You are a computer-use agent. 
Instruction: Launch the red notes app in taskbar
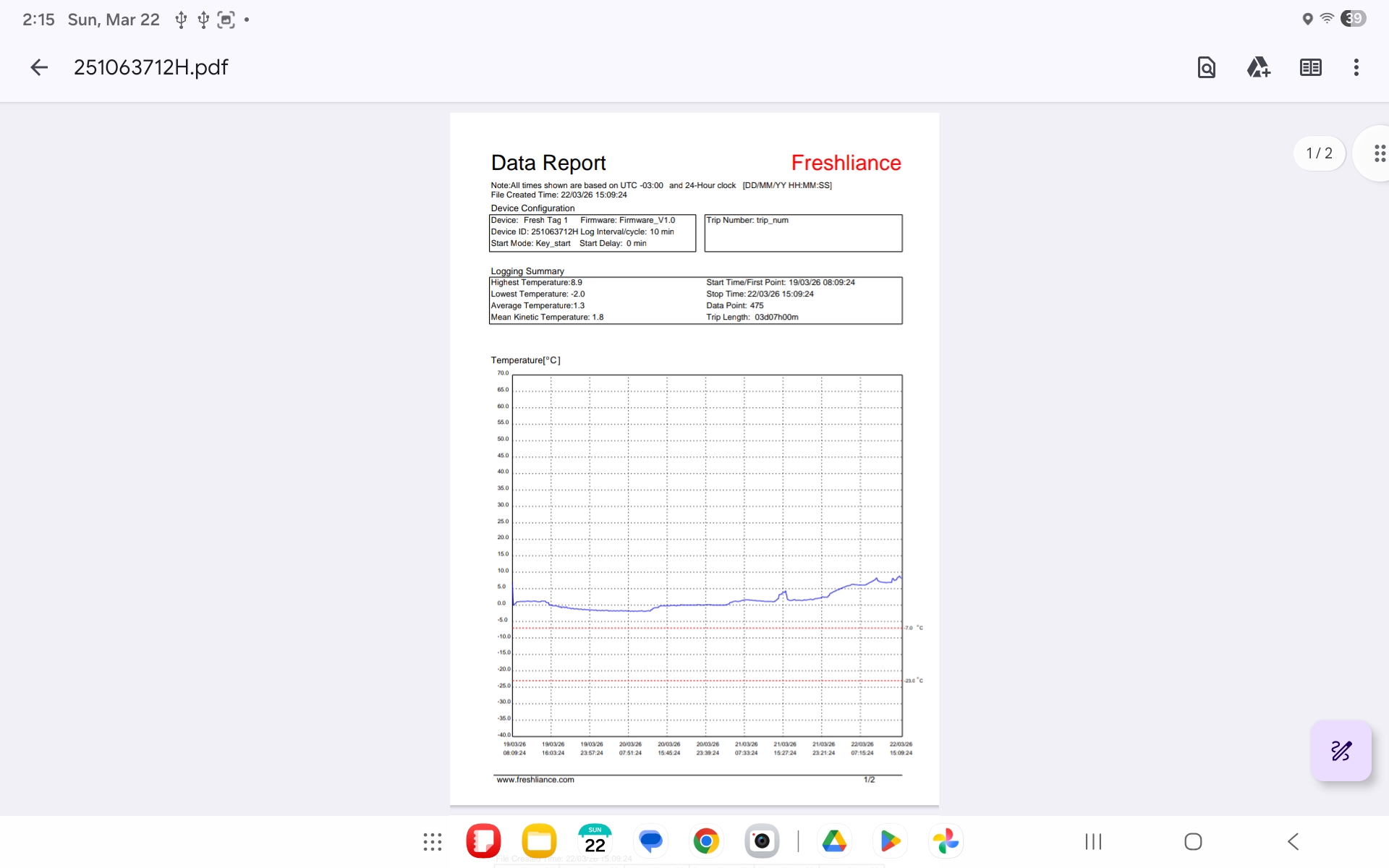click(483, 841)
